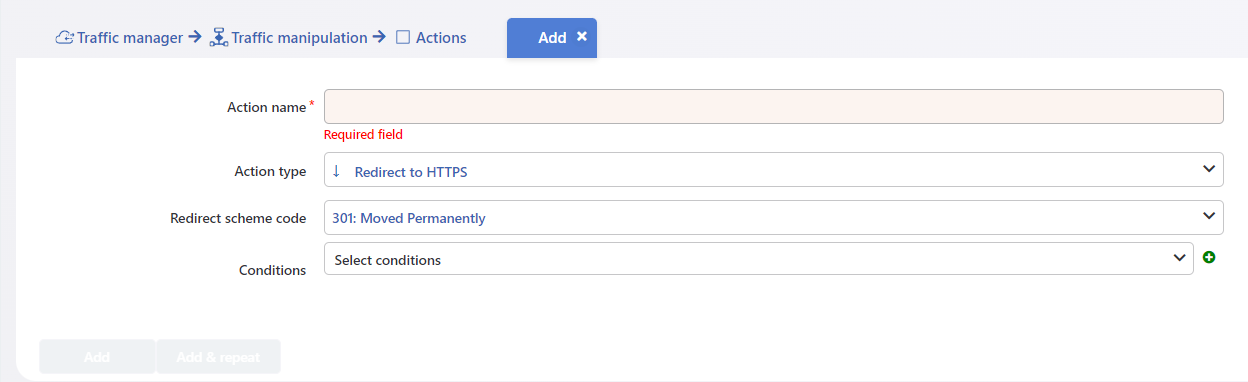This screenshot has height=382, width=1248.
Task: Focus the Action name input field
Action: coord(774,107)
